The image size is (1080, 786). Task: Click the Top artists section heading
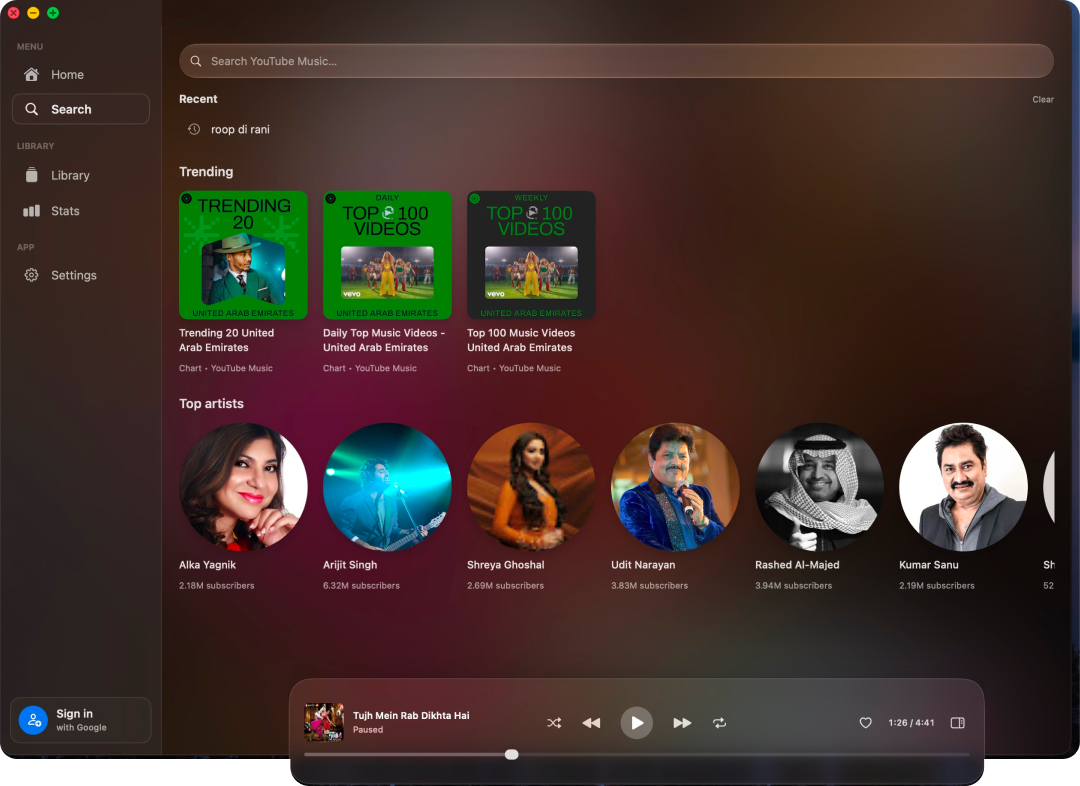click(x=211, y=404)
